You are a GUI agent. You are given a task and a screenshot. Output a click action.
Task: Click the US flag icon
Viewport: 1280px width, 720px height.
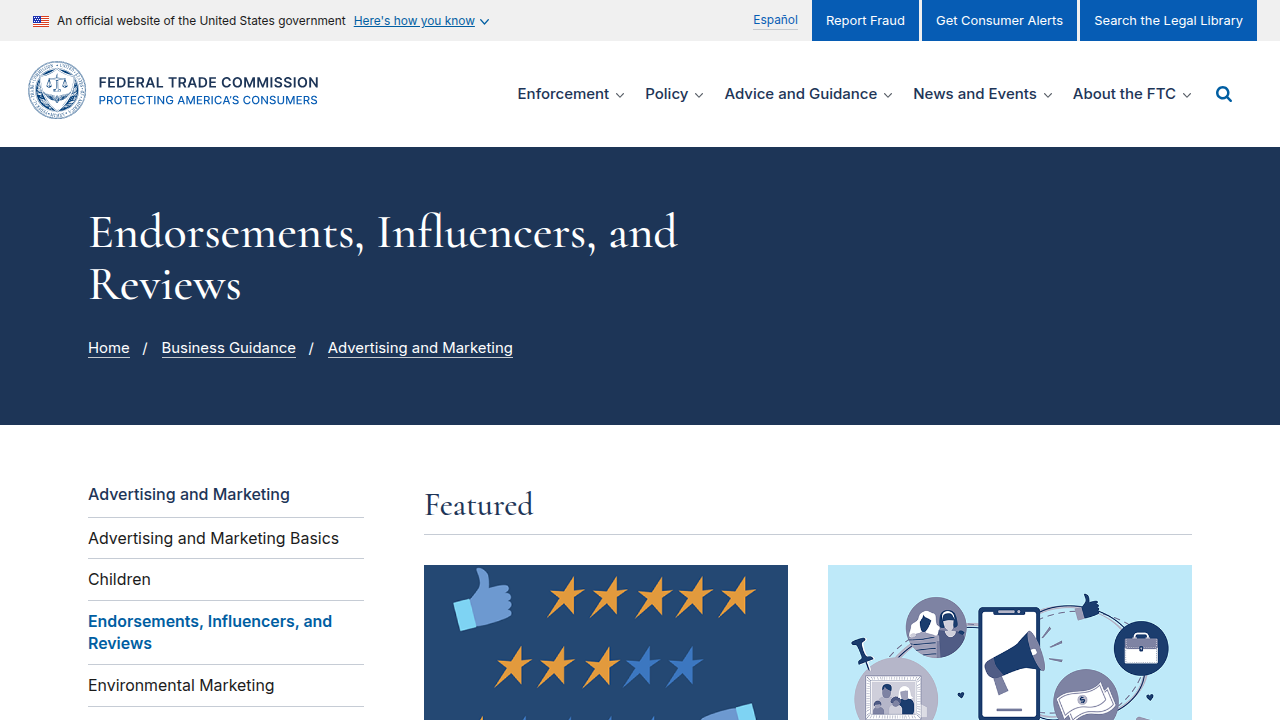coord(41,21)
